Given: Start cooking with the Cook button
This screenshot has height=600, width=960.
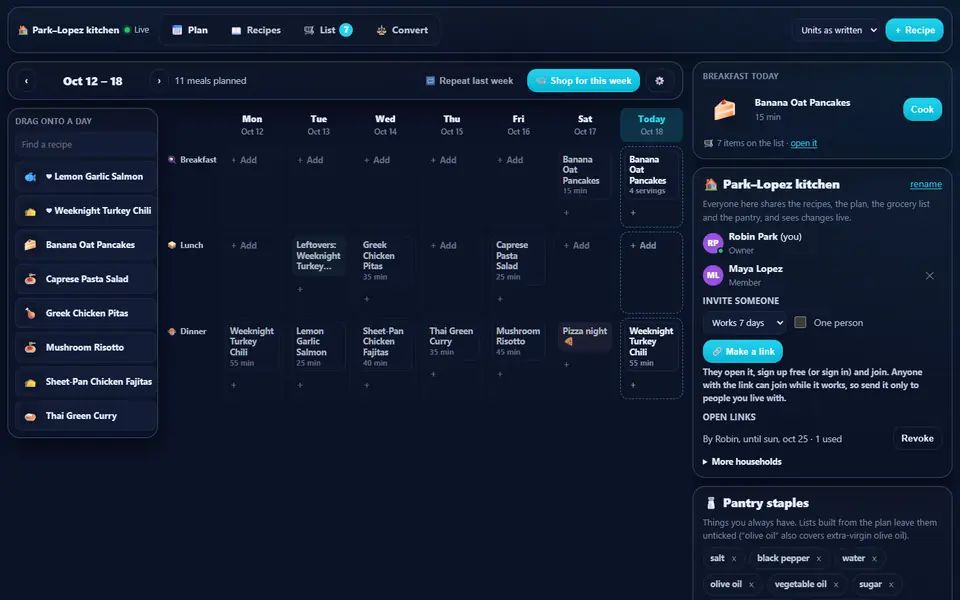Looking at the screenshot, I should 922,110.
